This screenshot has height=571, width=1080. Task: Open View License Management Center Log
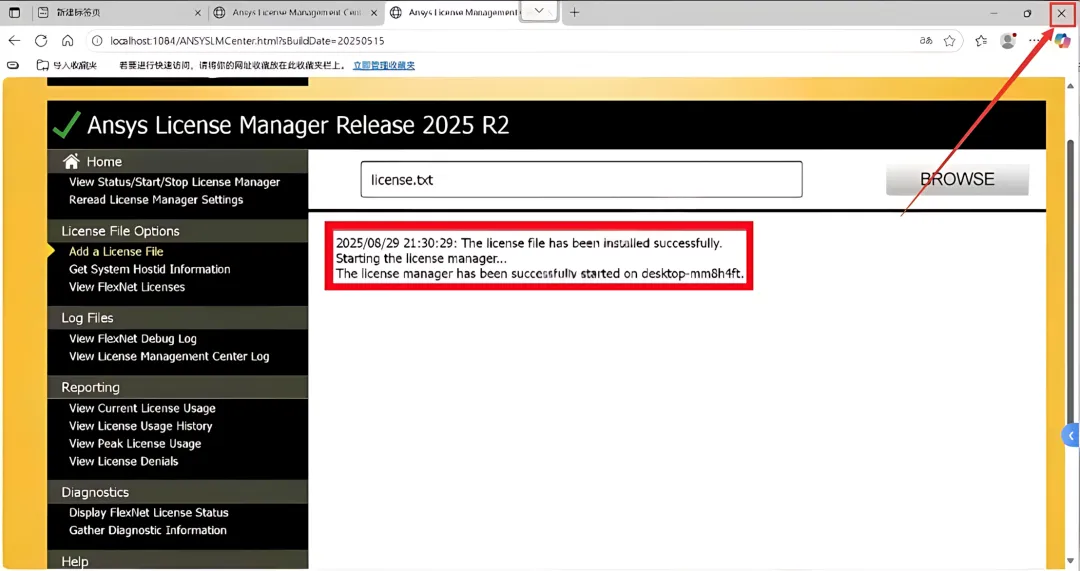169,356
